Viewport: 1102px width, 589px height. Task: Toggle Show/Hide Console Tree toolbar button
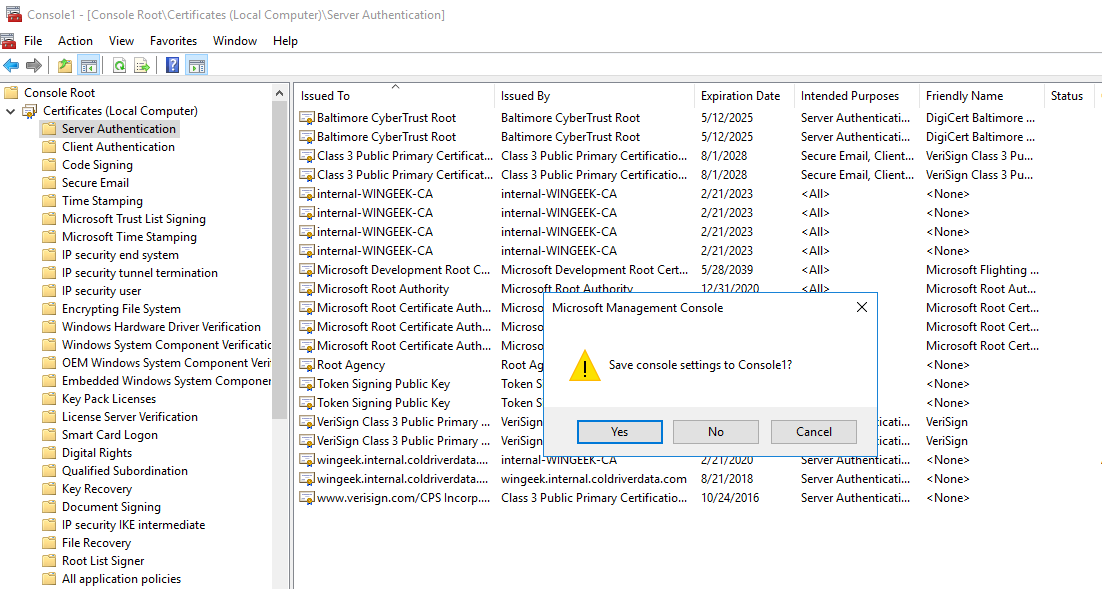pos(89,66)
